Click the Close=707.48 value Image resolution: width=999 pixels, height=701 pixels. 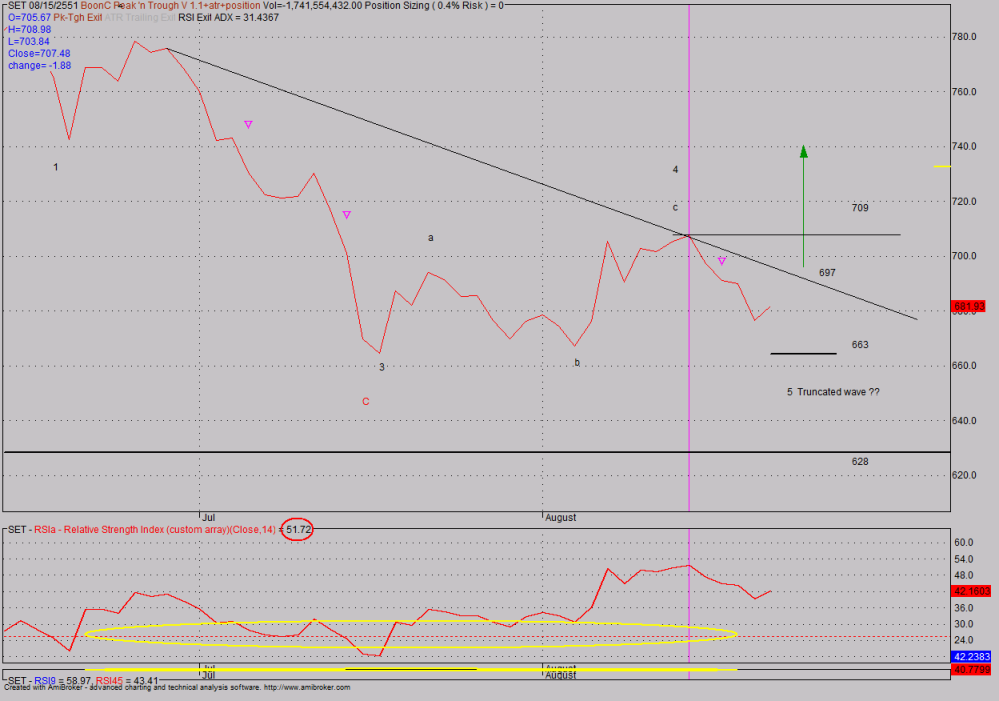tap(39, 54)
